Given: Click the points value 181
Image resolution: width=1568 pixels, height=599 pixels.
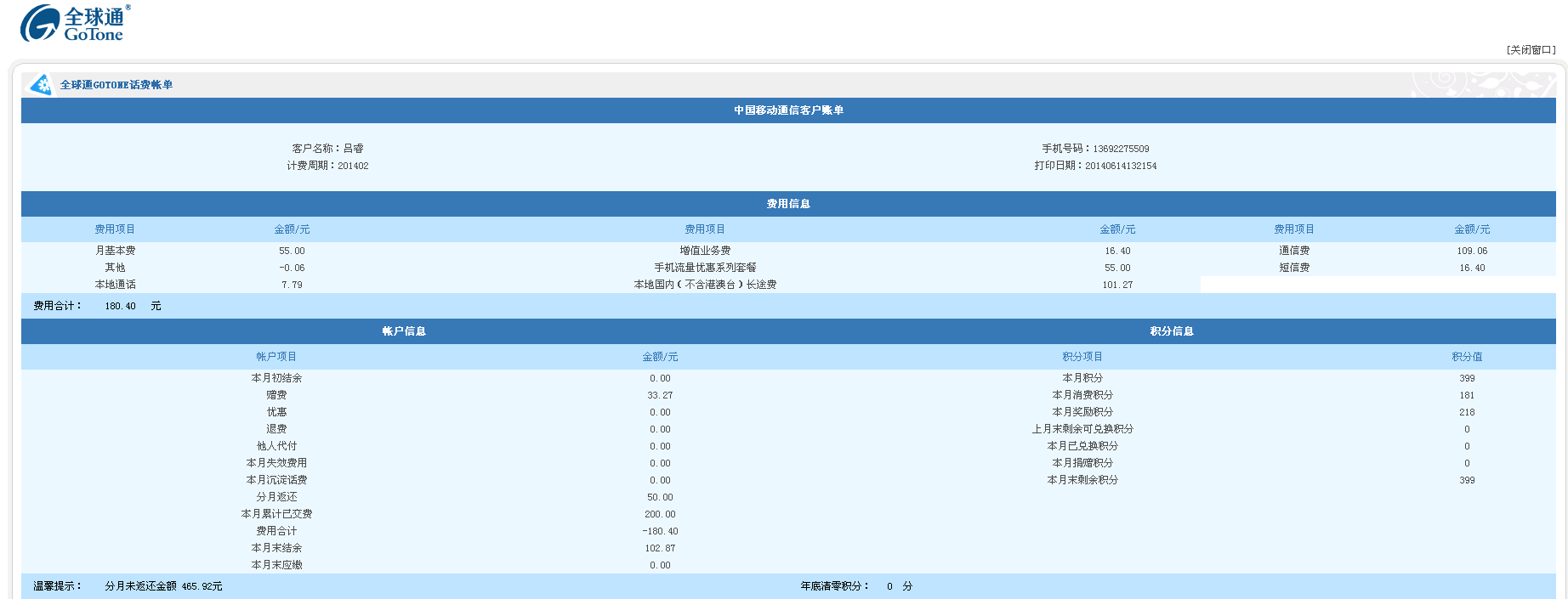Looking at the screenshot, I should [x=1467, y=395].
